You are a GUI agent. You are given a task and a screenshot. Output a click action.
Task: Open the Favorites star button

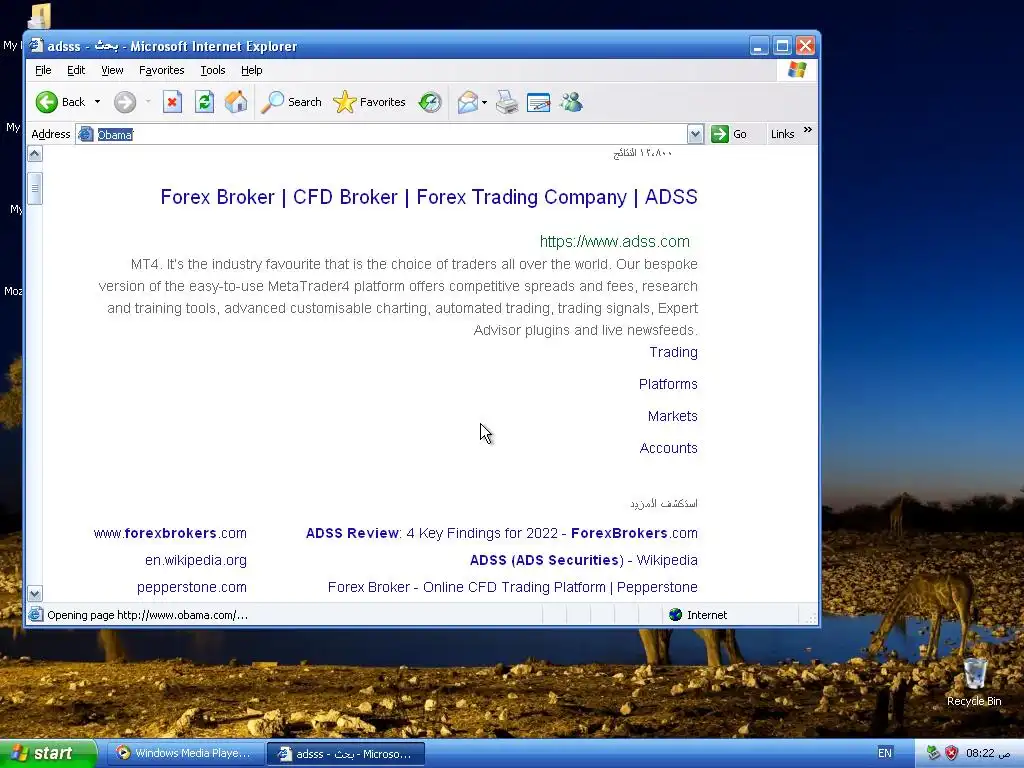[x=370, y=102]
